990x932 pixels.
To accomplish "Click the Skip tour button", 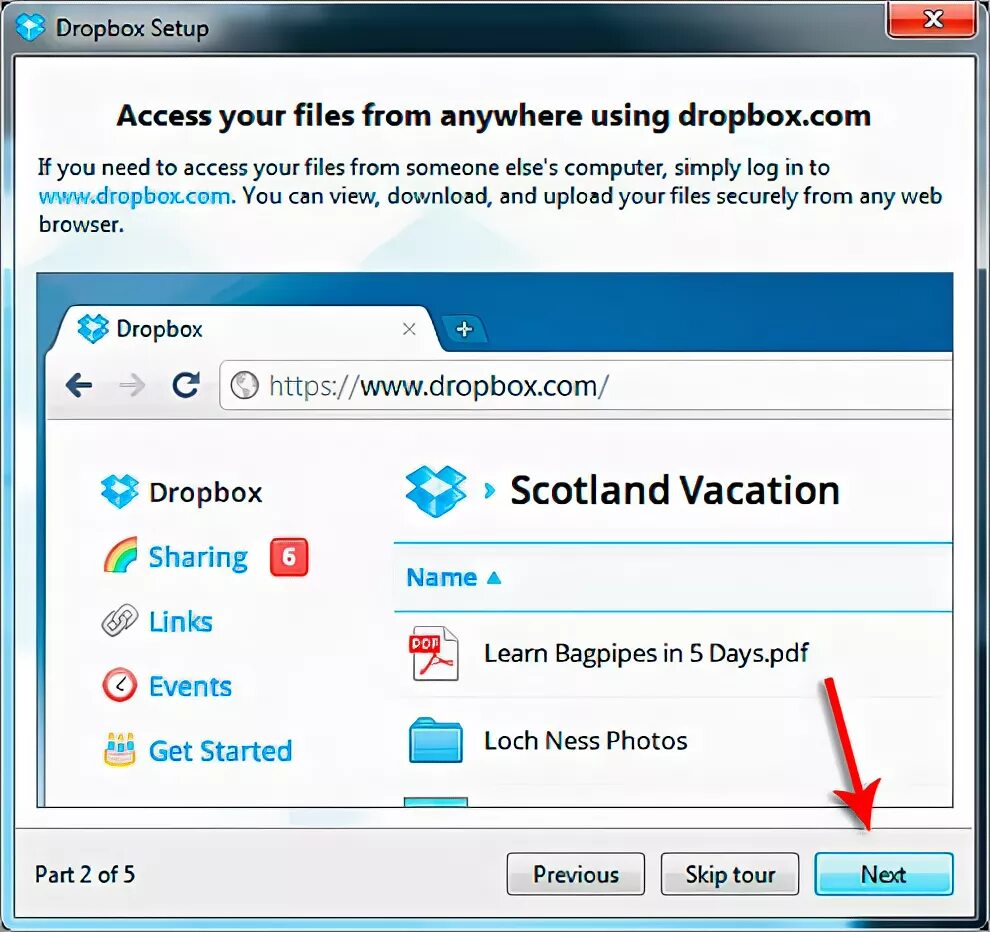I will point(730,874).
